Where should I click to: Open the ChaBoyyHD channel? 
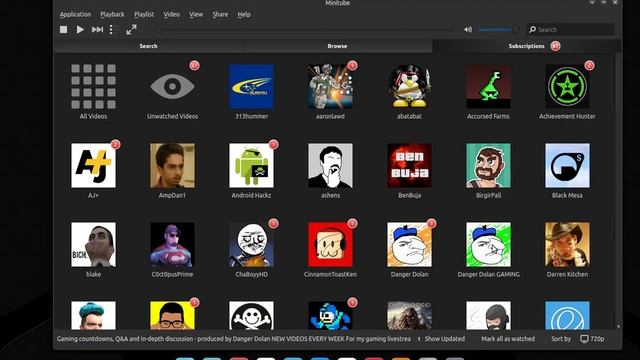pos(251,244)
